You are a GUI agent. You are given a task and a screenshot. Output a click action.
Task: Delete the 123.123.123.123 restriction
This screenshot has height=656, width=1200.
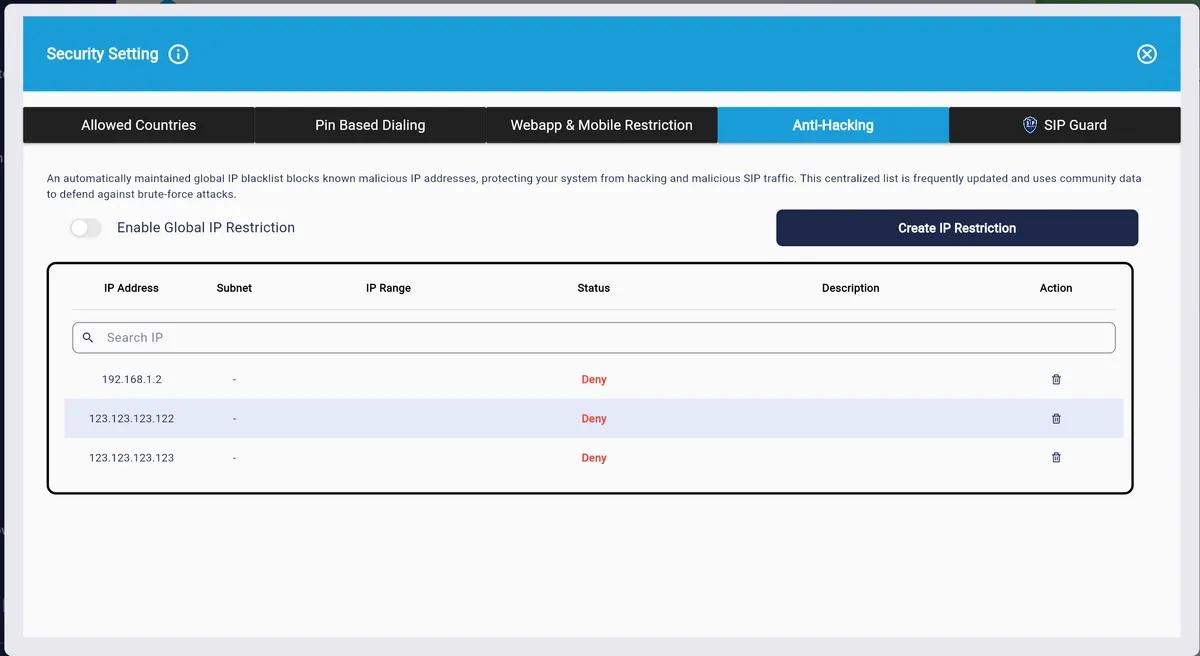(x=1056, y=457)
